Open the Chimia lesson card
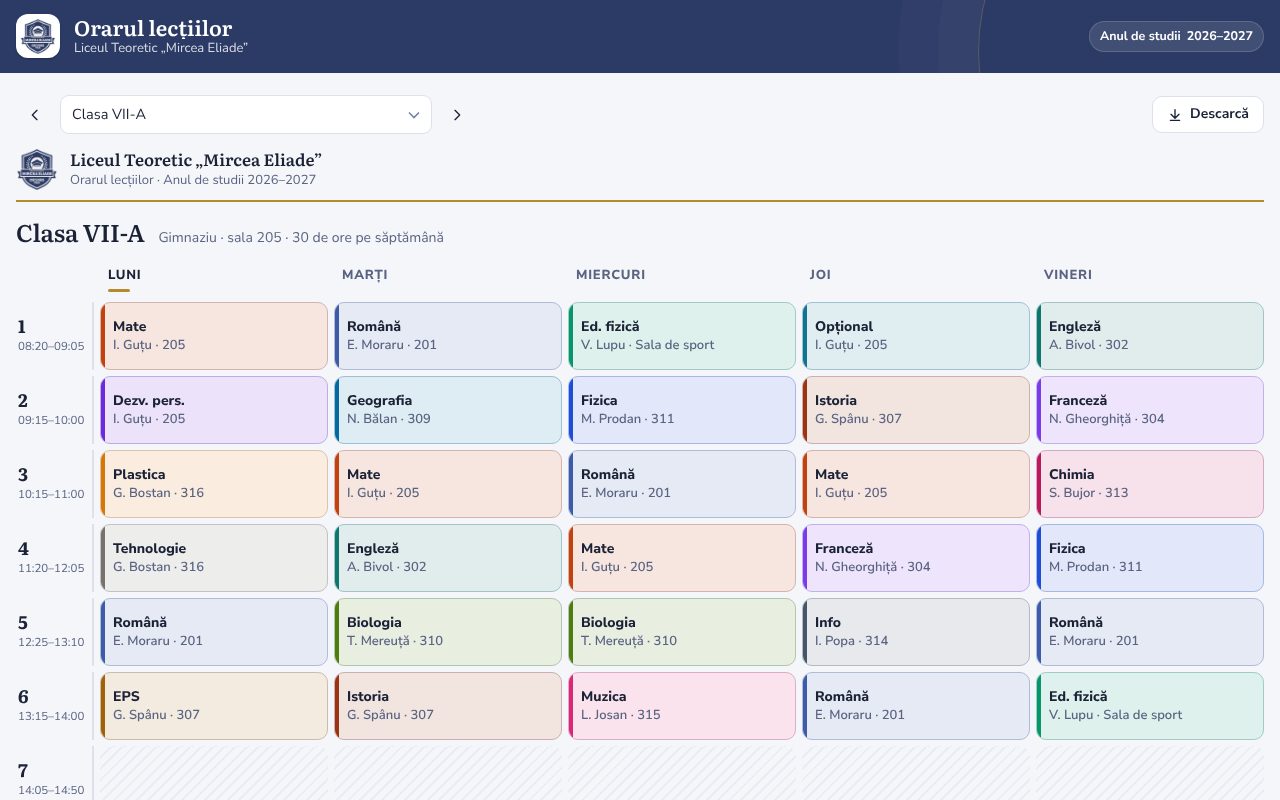The width and height of the screenshot is (1280, 800). 1150,484
